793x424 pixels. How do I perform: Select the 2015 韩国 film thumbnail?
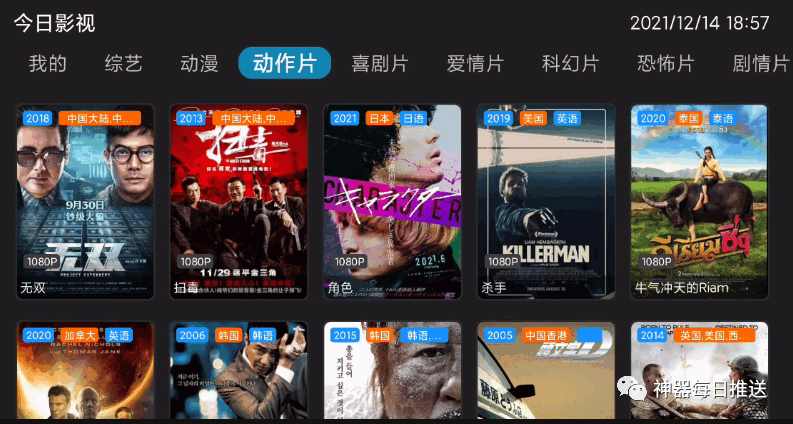coord(392,370)
